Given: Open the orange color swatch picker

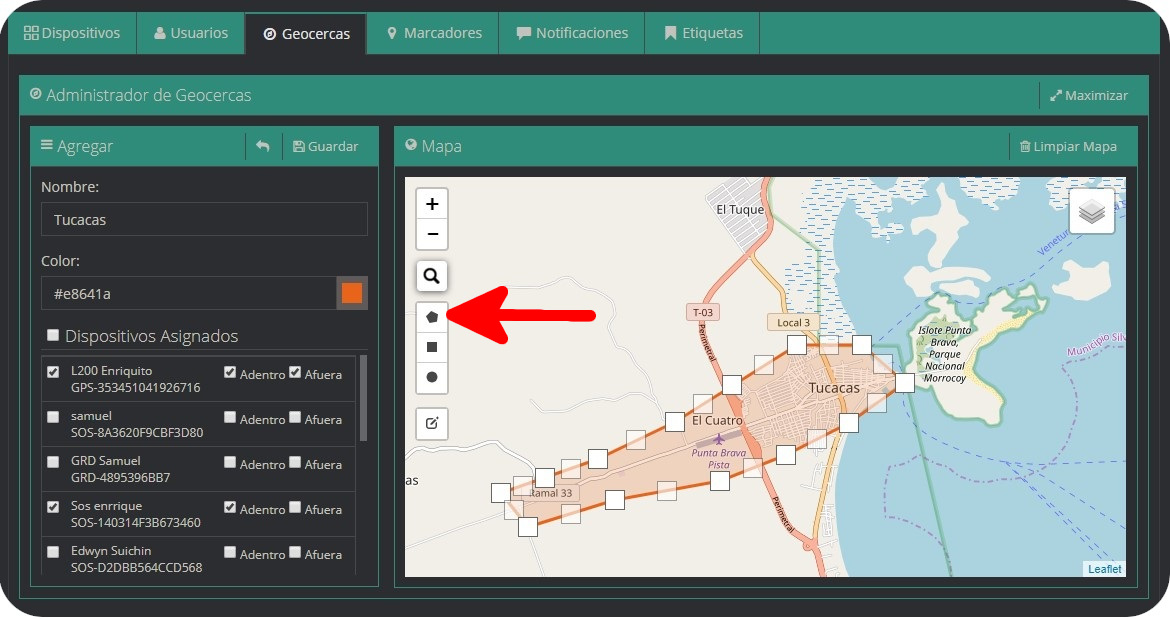Looking at the screenshot, I should [352, 293].
